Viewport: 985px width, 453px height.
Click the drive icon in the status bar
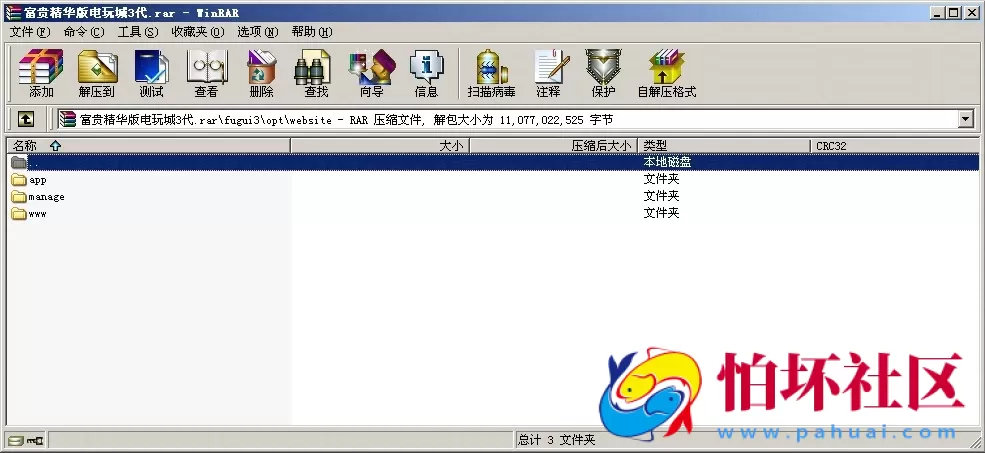16,440
